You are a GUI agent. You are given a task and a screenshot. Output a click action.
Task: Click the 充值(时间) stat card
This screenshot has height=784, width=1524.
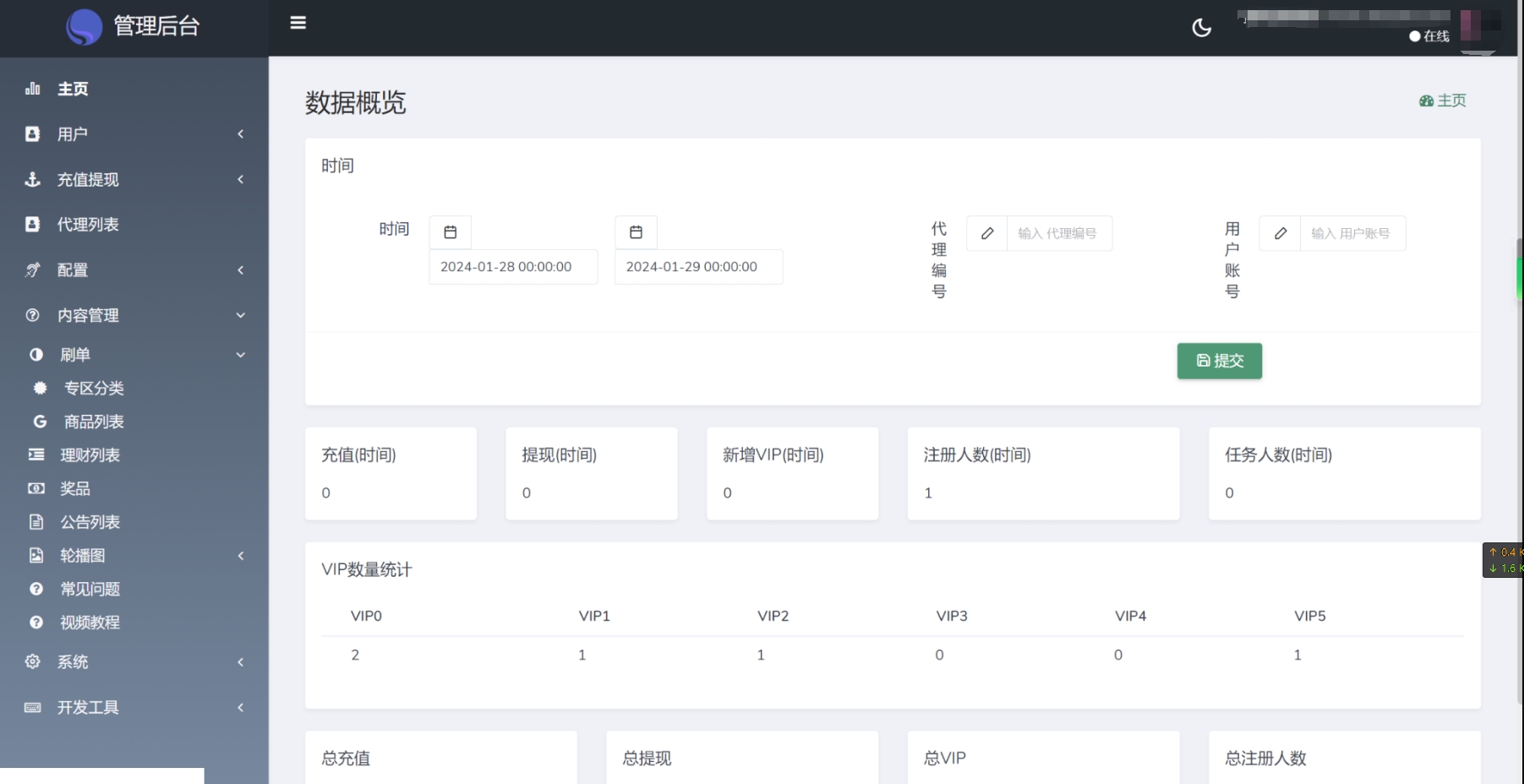[x=391, y=473]
